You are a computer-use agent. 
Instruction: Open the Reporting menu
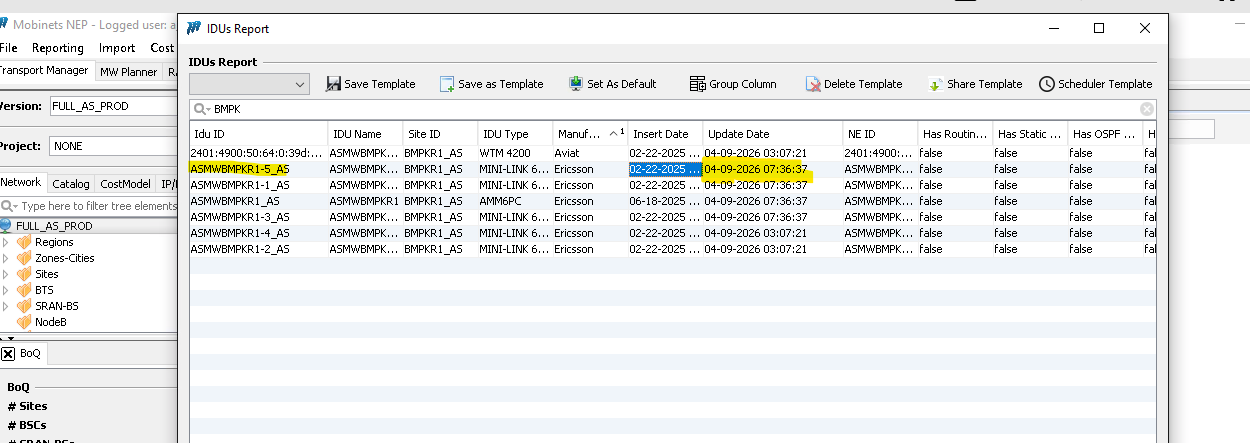tap(58, 48)
